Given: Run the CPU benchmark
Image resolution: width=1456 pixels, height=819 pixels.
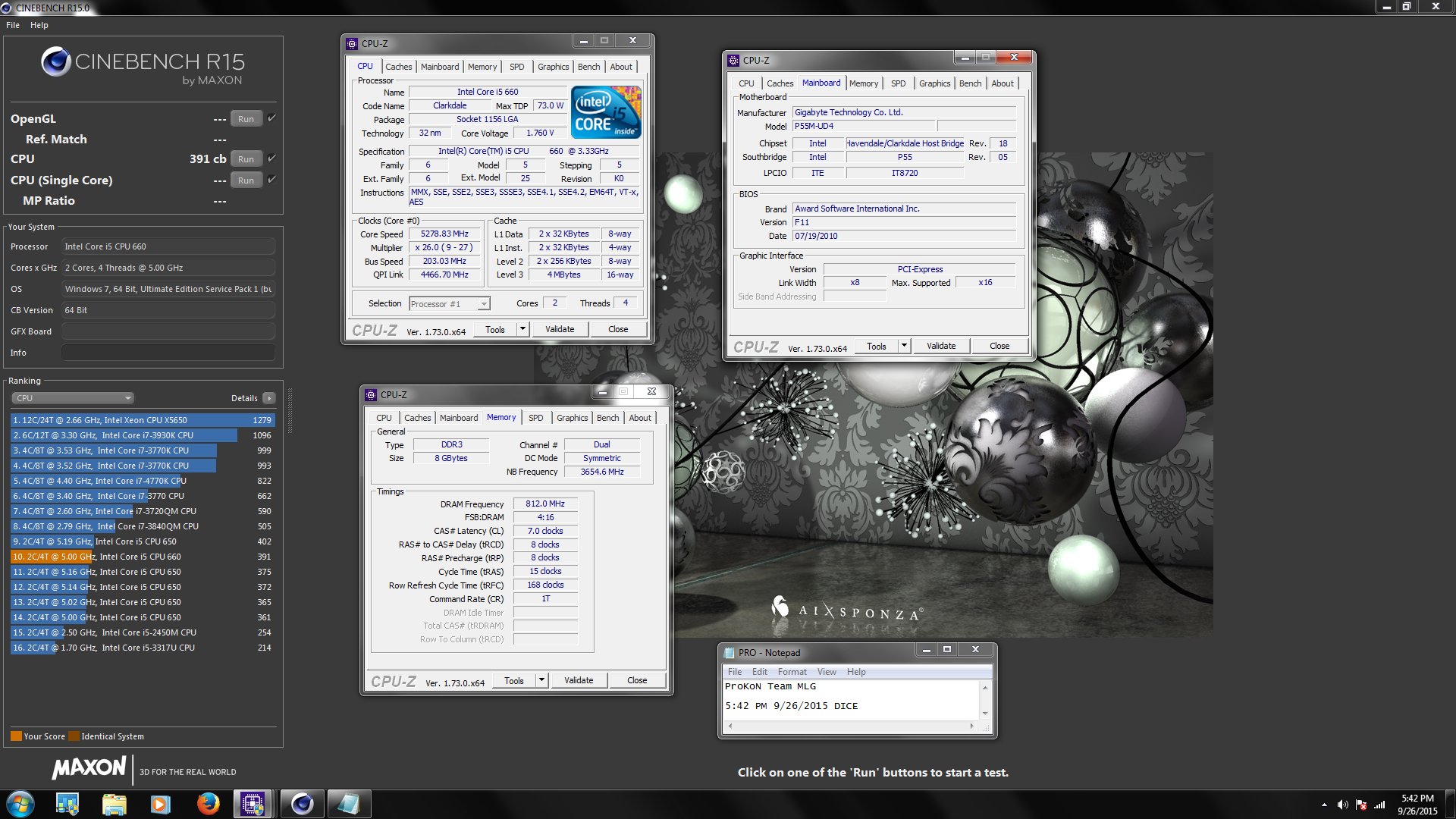Looking at the screenshot, I should [246, 158].
